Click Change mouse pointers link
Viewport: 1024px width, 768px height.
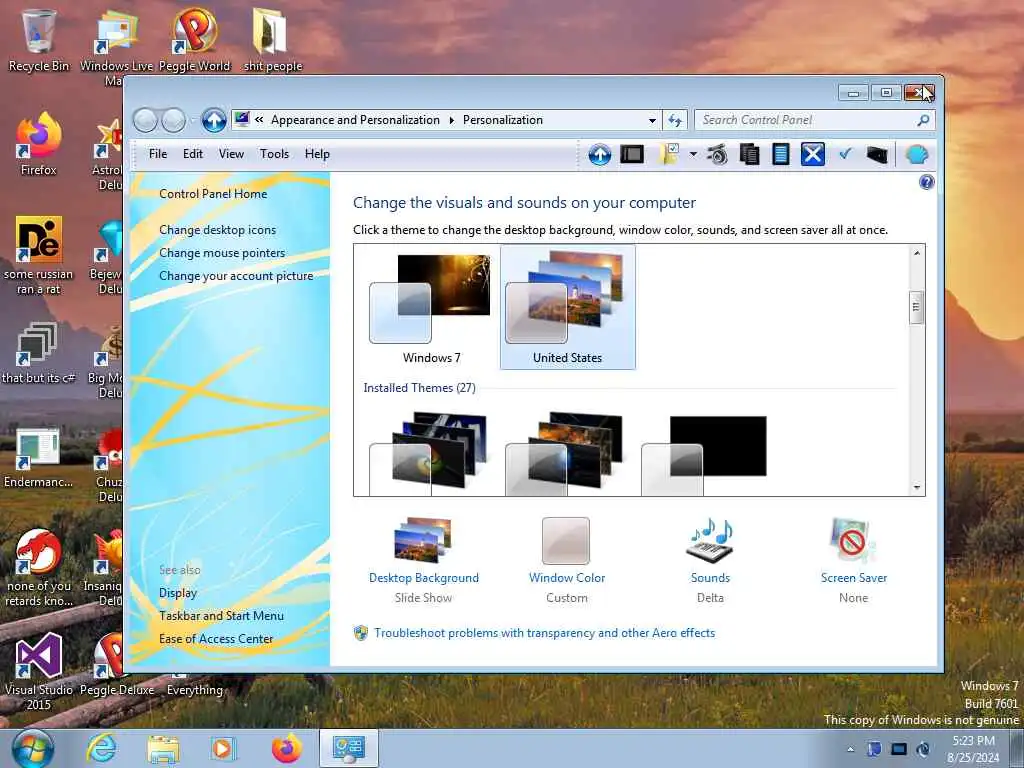tap(222, 253)
